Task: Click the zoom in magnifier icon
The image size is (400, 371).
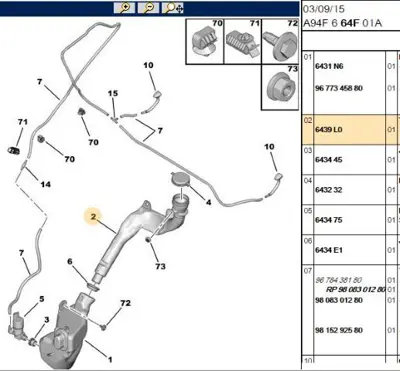Action: [x=124, y=7]
